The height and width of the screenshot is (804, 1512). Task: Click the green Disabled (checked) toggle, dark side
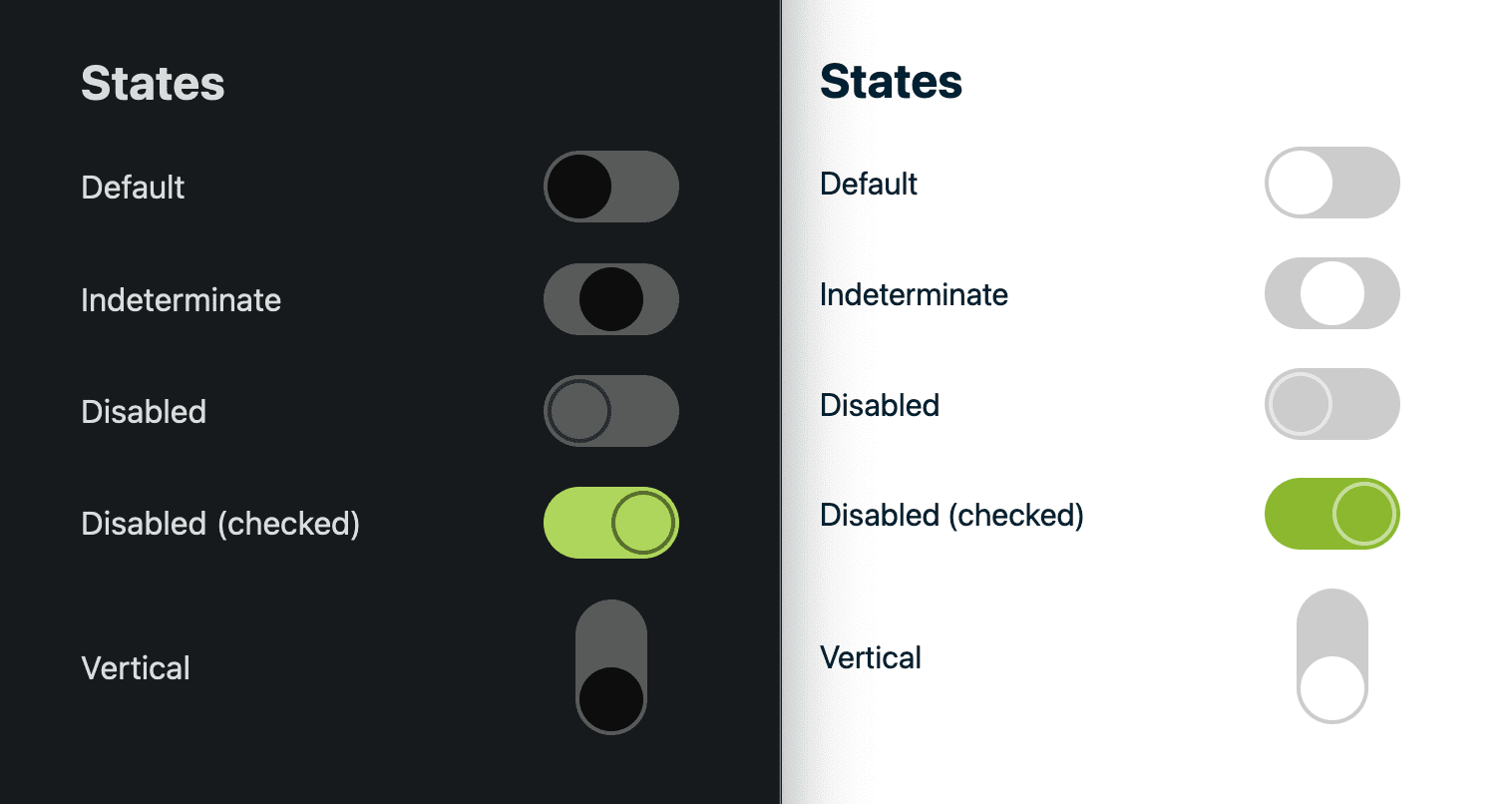pos(610,523)
